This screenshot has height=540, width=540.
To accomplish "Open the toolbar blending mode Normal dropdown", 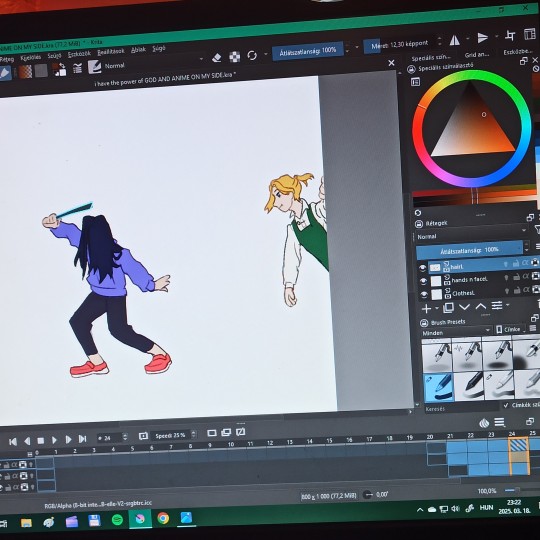I will [153, 62].
